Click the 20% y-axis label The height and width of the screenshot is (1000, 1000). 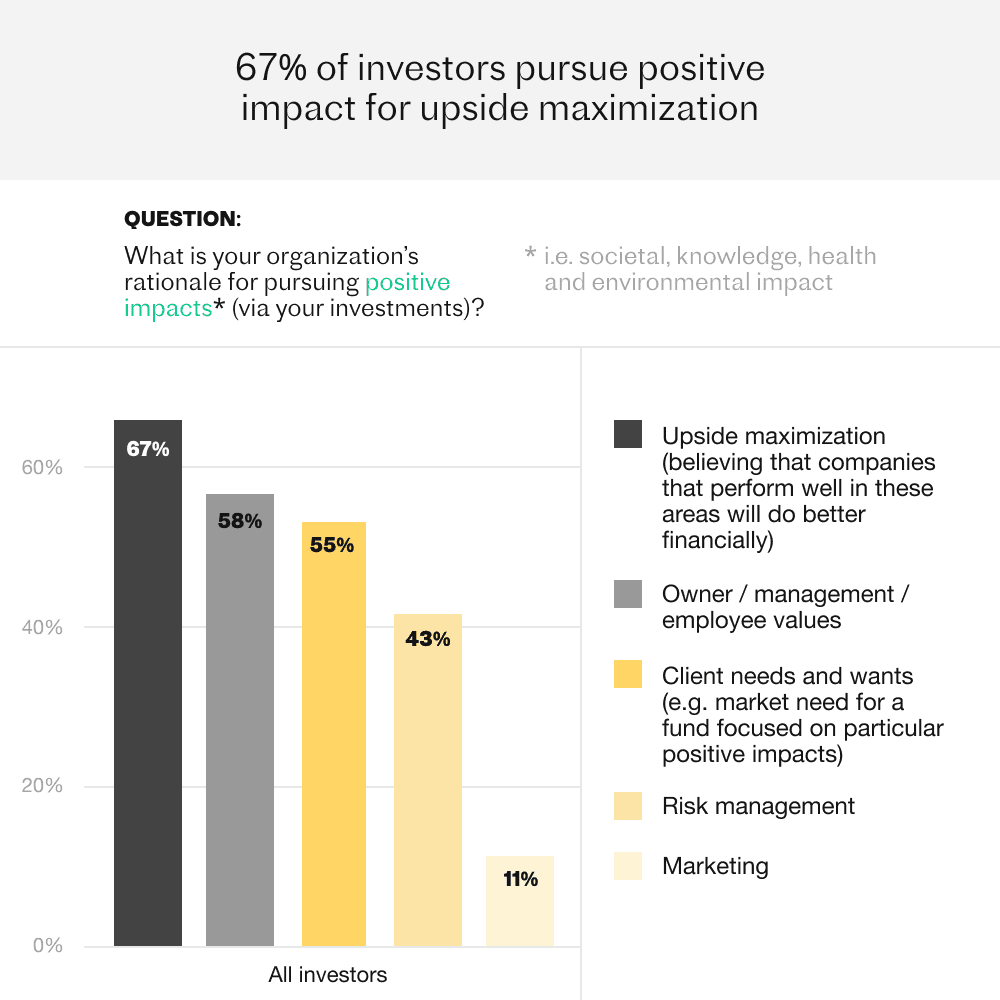click(42, 785)
